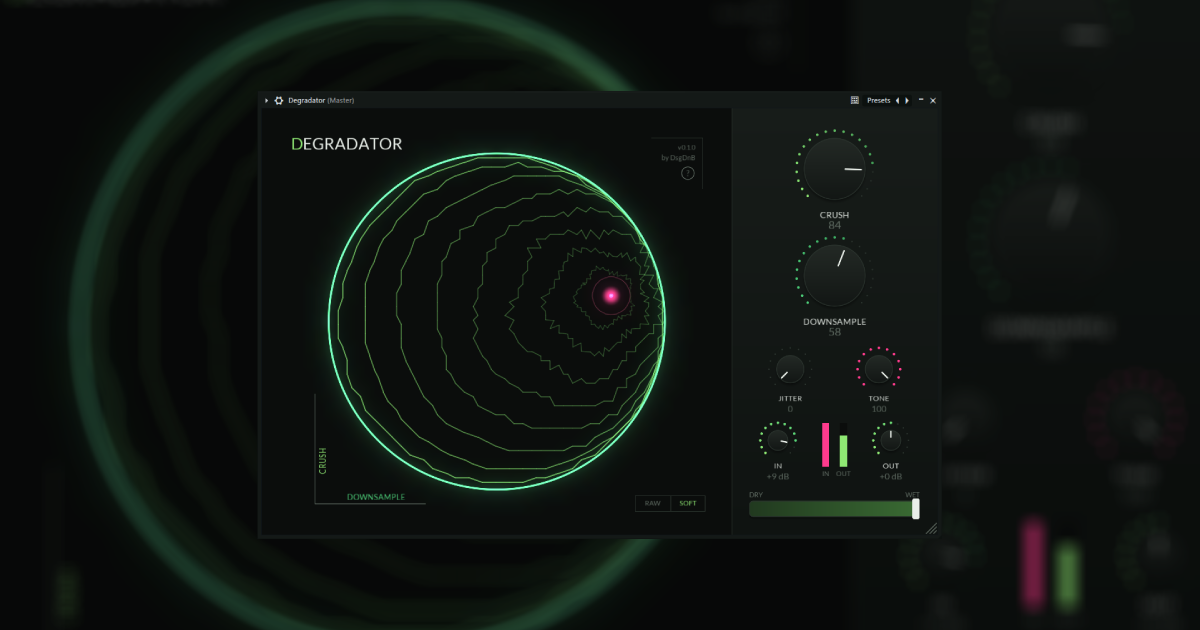This screenshot has height=630, width=1200.
Task: Click the Tone value 100
Action: (x=879, y=408)
